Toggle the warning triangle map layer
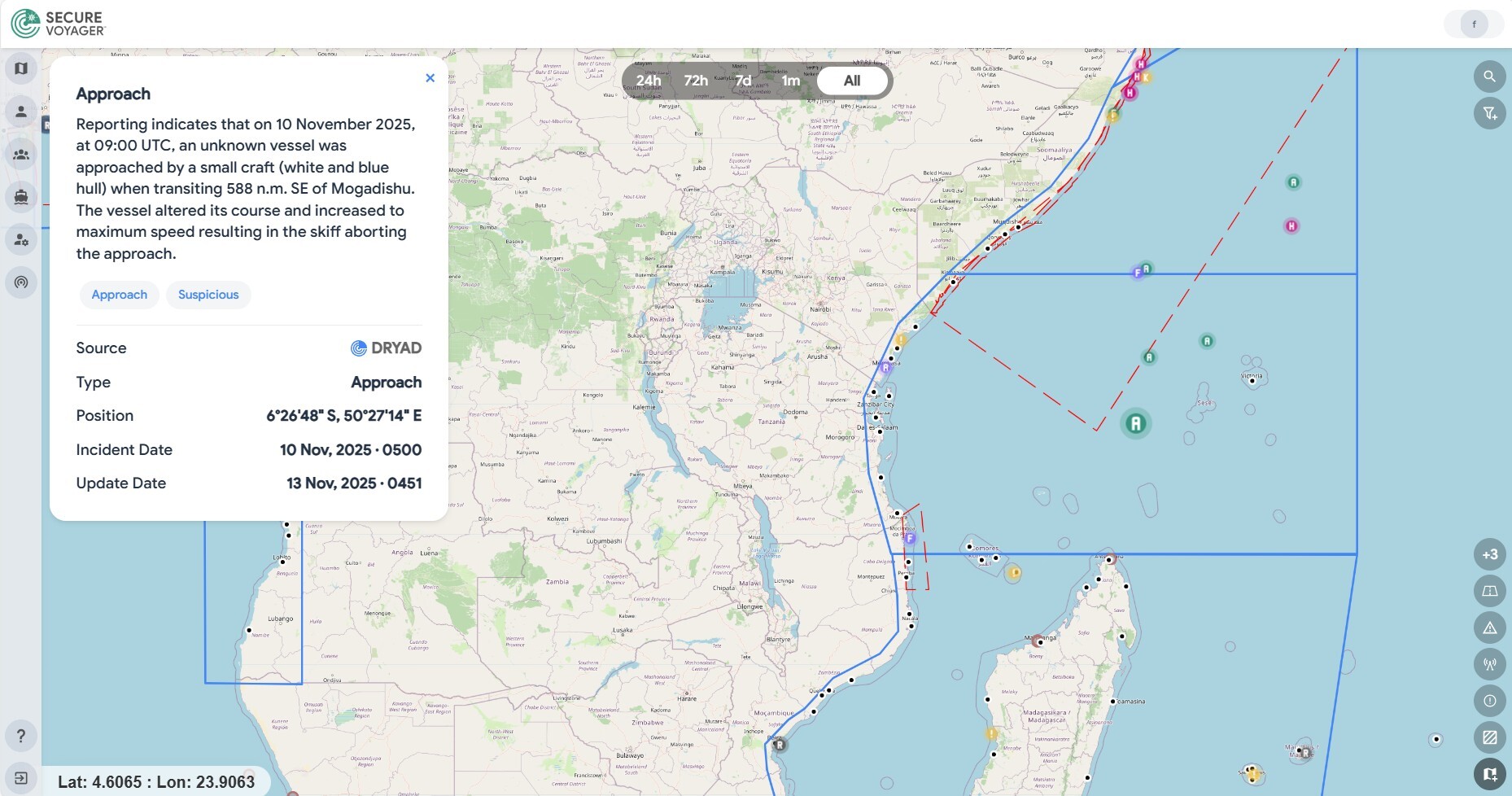Screen dimensions: 1512x796 click(1489, 628)
